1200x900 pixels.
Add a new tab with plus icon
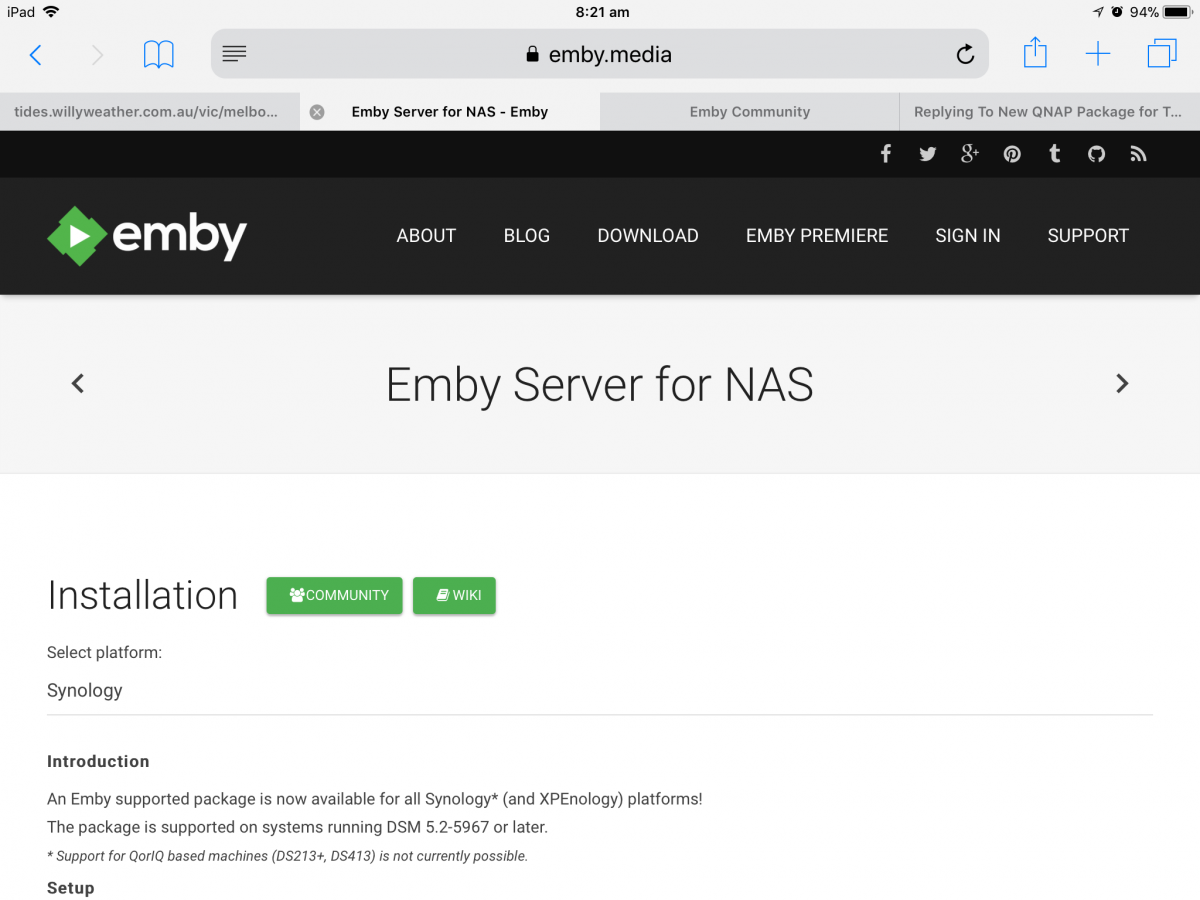(1098, 54)
